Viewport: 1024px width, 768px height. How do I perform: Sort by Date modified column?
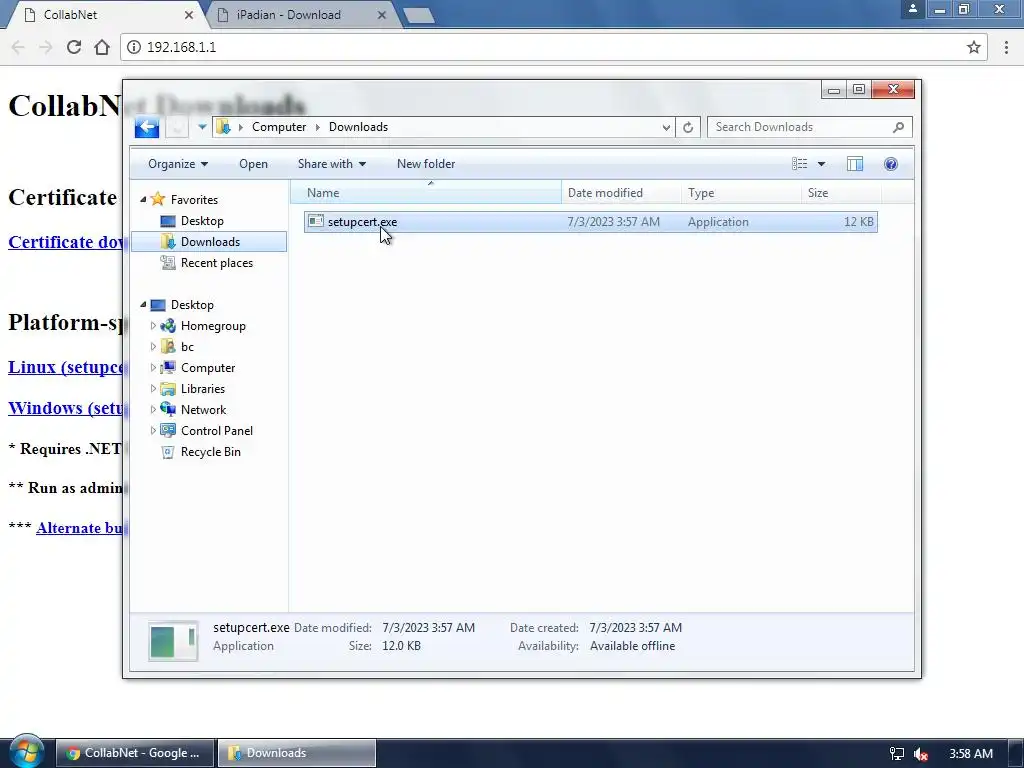tap(620, 193)
